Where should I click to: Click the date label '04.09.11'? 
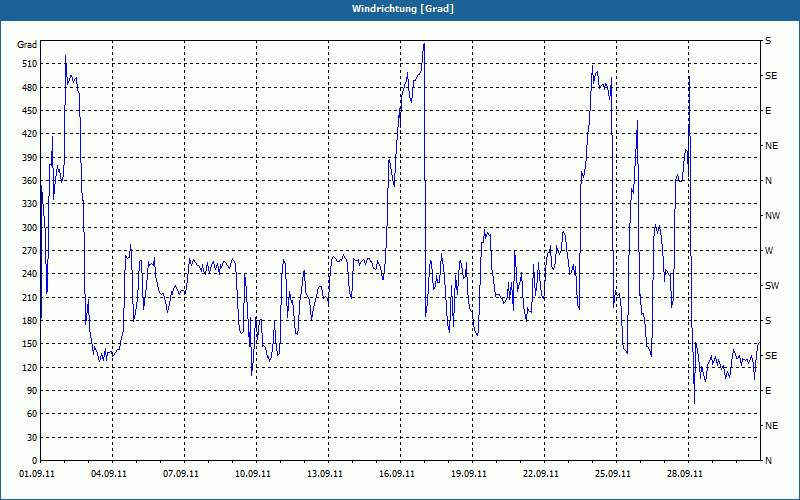(109, 474)
